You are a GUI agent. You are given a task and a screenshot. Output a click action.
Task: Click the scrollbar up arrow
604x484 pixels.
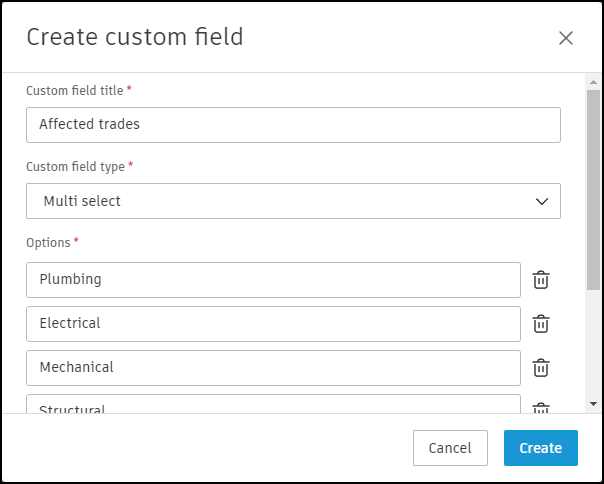click(x=594, y=82)
